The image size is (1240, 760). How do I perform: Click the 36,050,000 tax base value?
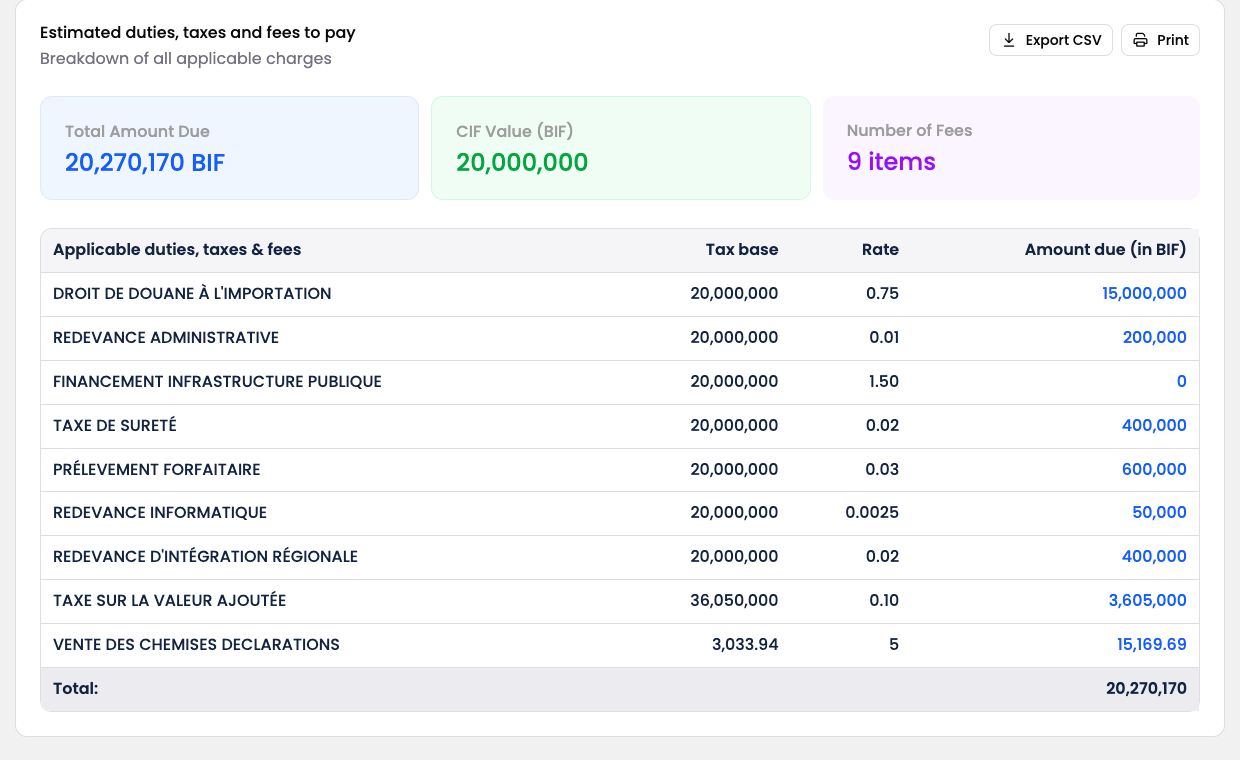(x=734, y=601)
